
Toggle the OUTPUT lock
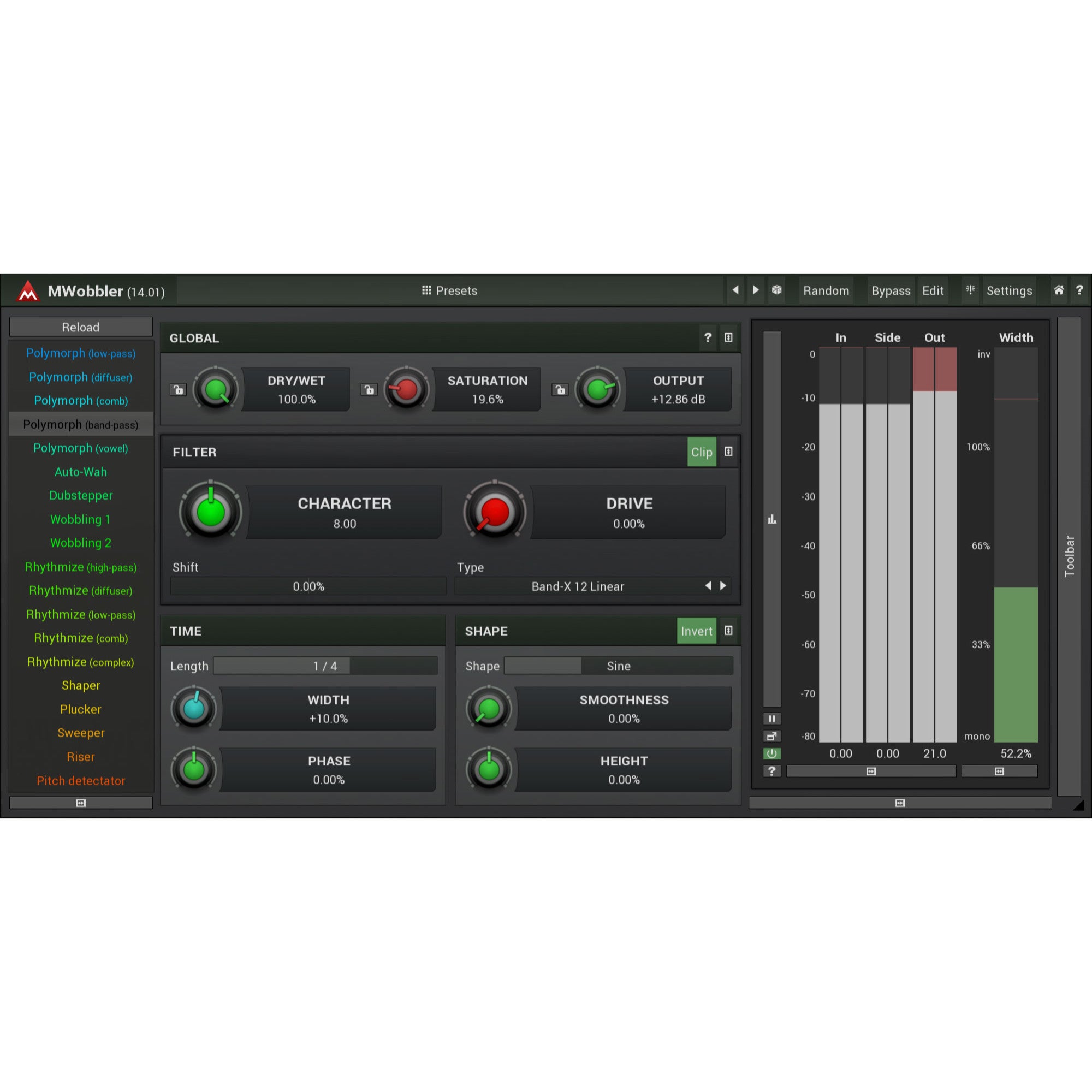[560, 389]
